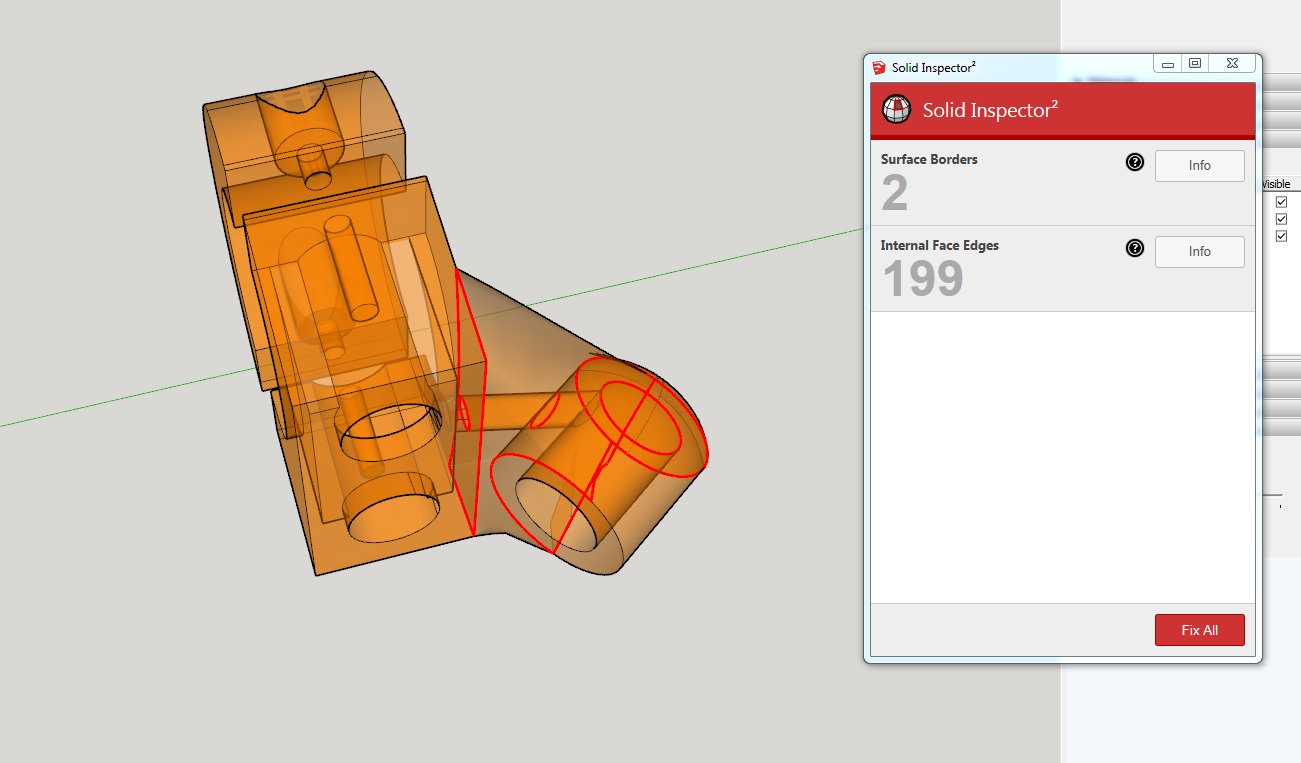The image size is (1301, 763).
Task: Open help icon for Internal Face Edges
Action: click(1135, 248)
